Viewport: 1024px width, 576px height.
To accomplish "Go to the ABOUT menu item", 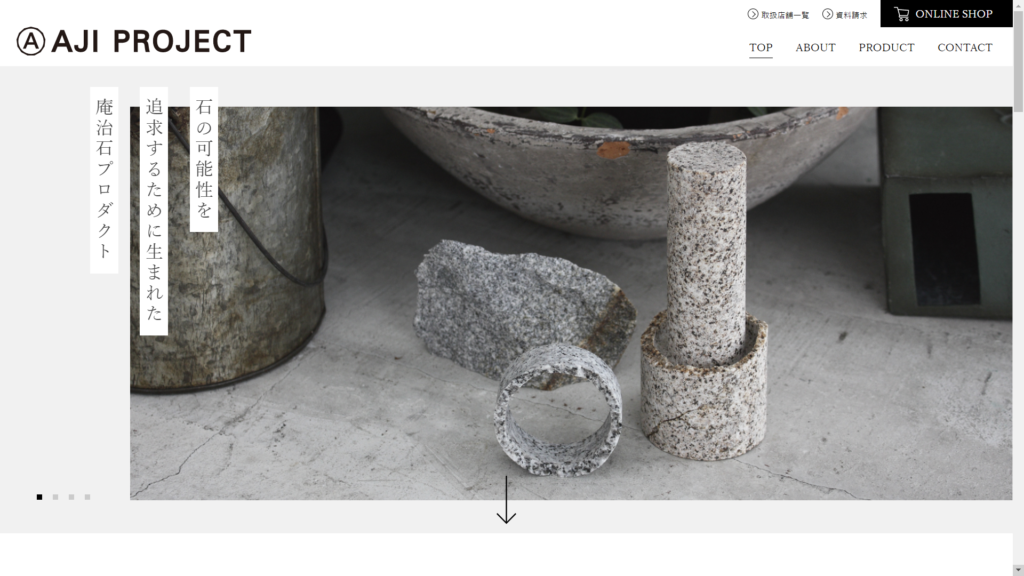I will 816,48.
